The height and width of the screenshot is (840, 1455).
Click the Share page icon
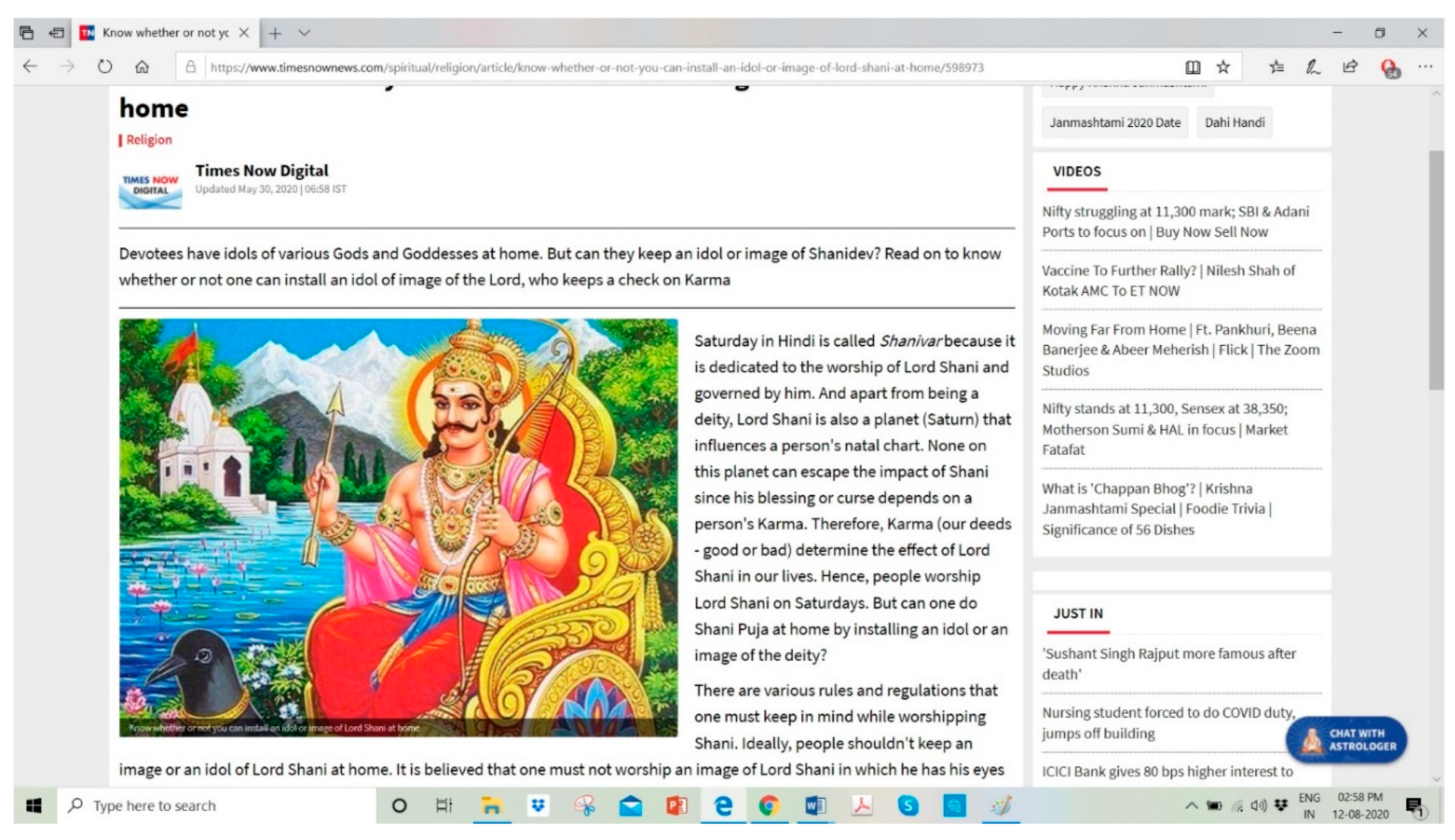[x=1349, y=67]
